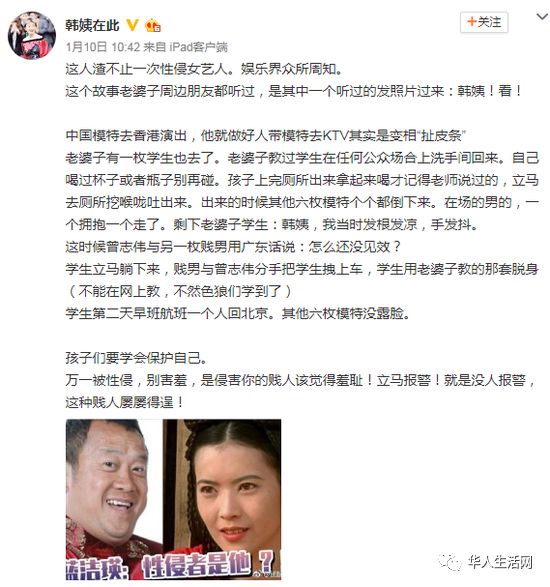
Task: Click the line starting 学生第二天早班航班
Action: click(x=237, y=313)
